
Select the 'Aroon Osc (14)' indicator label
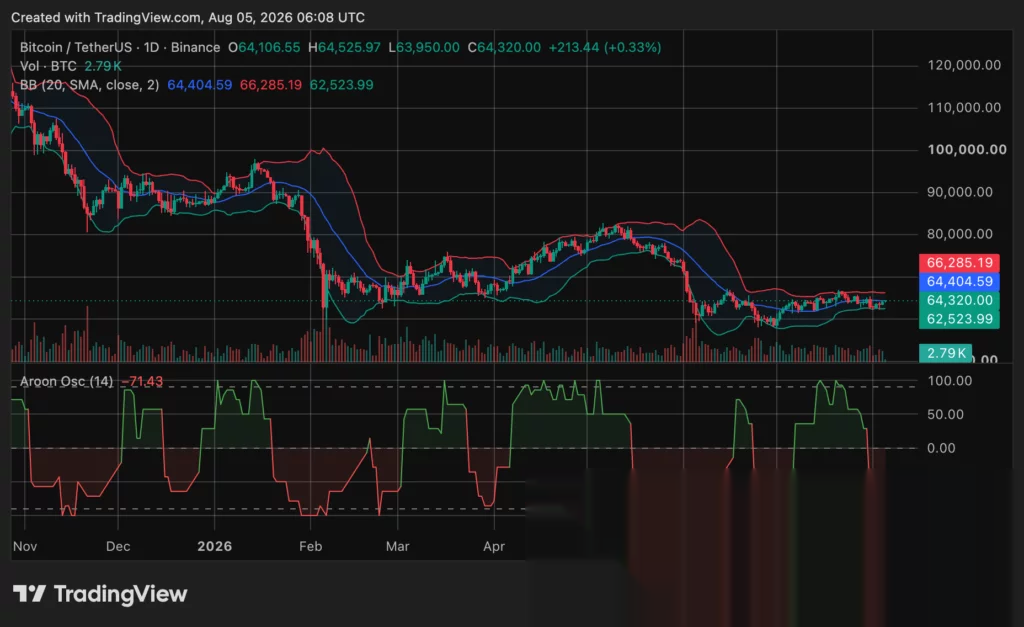pos(67,381)
